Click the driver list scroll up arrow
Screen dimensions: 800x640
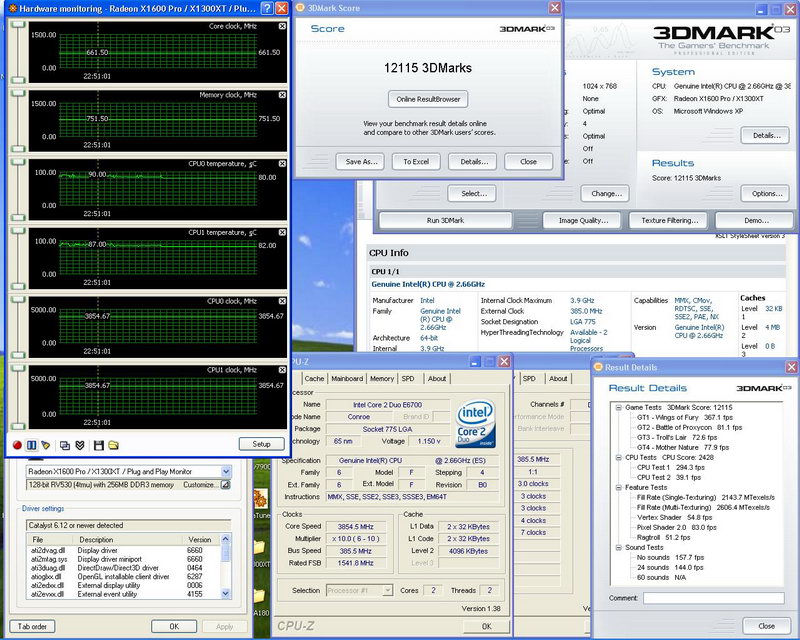click(x=226, y=539)
